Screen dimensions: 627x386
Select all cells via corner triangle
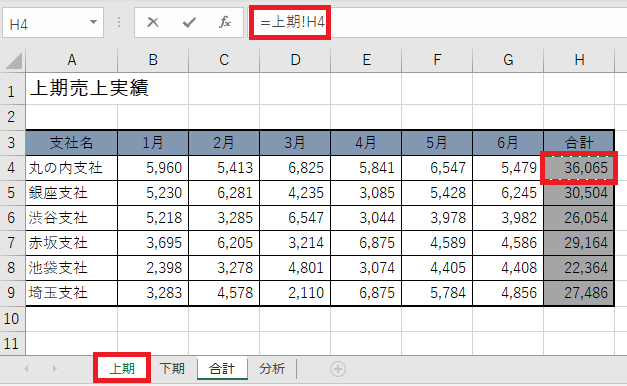[x=13, y=61]
